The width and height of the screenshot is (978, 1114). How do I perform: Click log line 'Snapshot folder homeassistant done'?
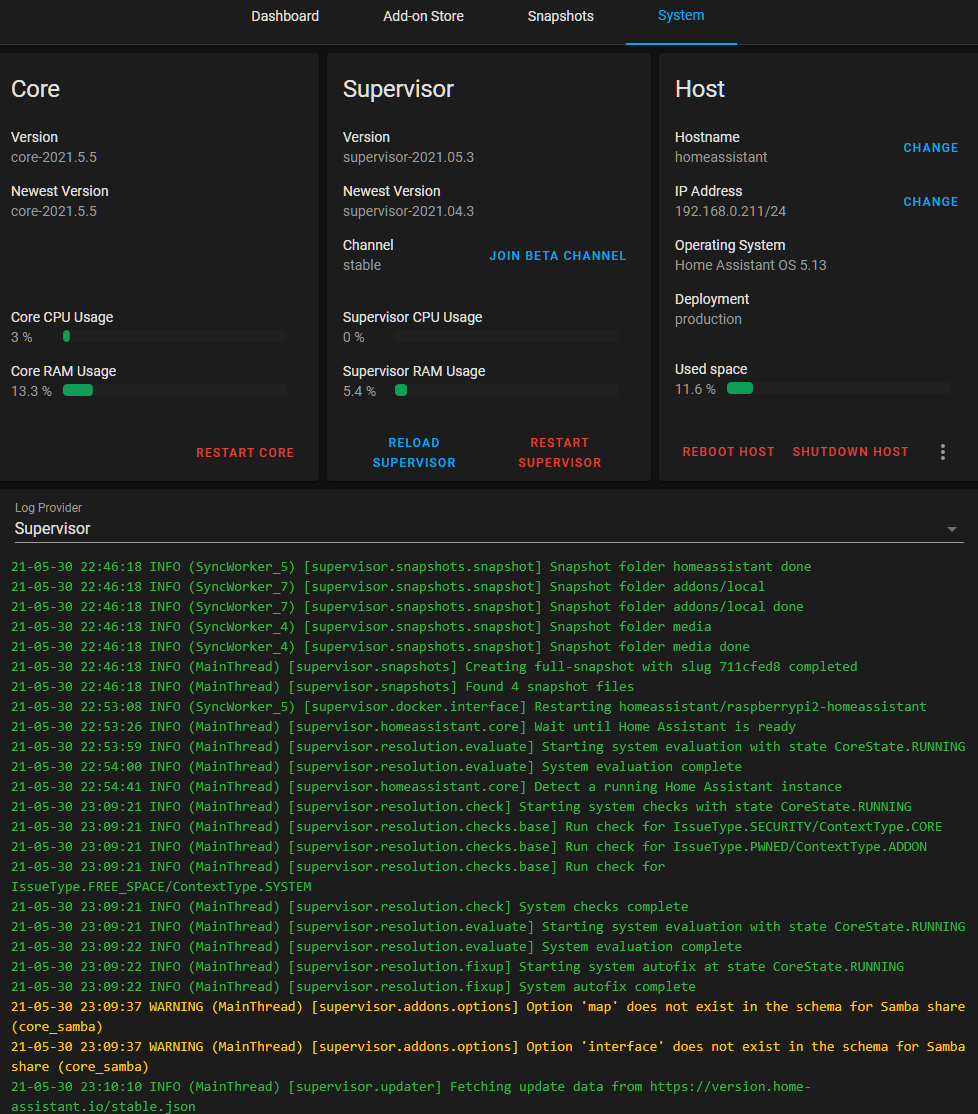(411, 566)
